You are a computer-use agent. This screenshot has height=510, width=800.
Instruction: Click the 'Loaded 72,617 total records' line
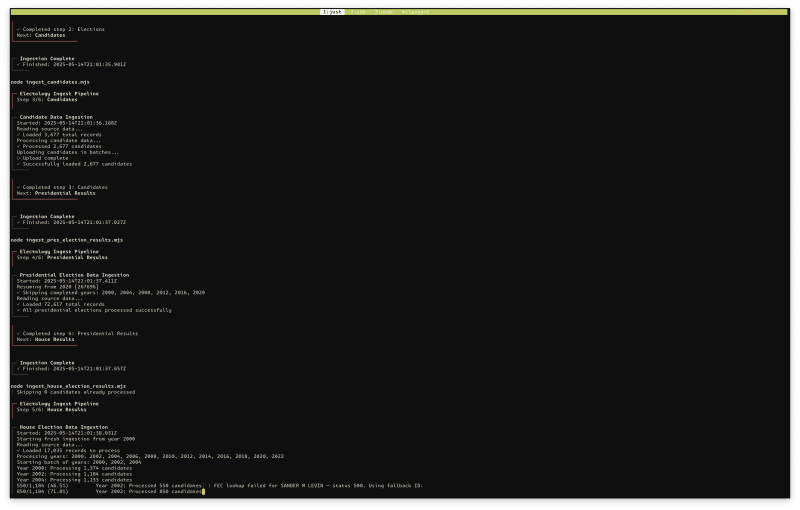(61, 304)
